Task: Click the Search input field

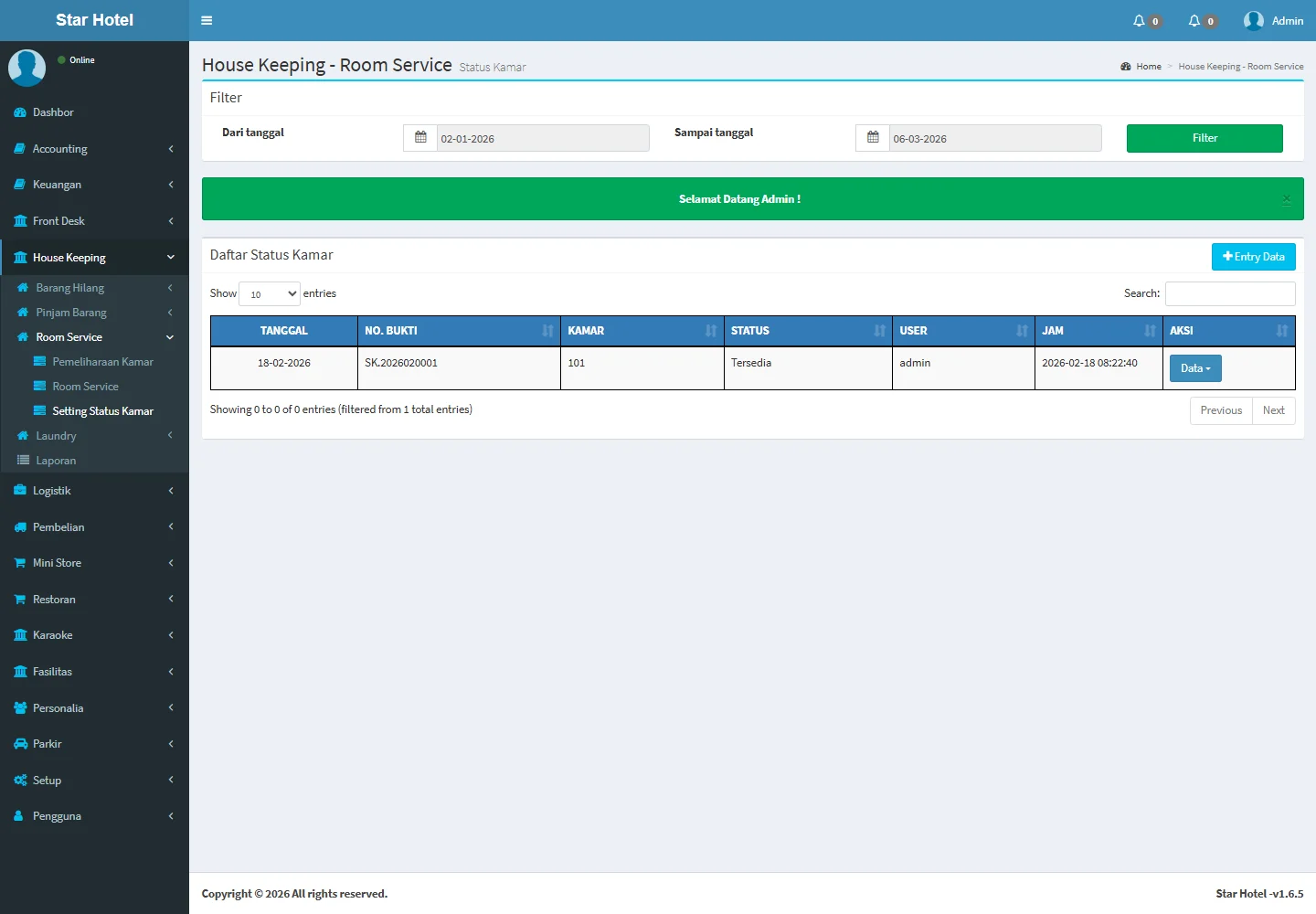Action: coord(1229,293)
